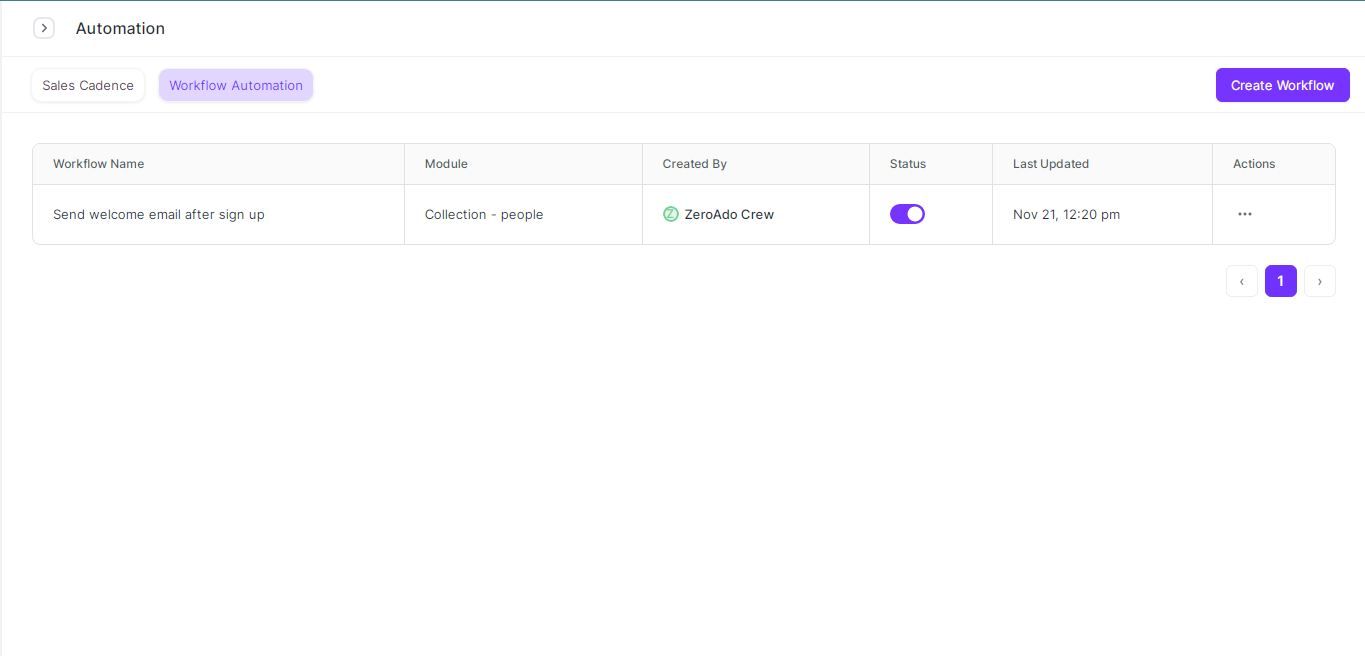
Task: Click the Module column header
Action: (x=446, y=164)
